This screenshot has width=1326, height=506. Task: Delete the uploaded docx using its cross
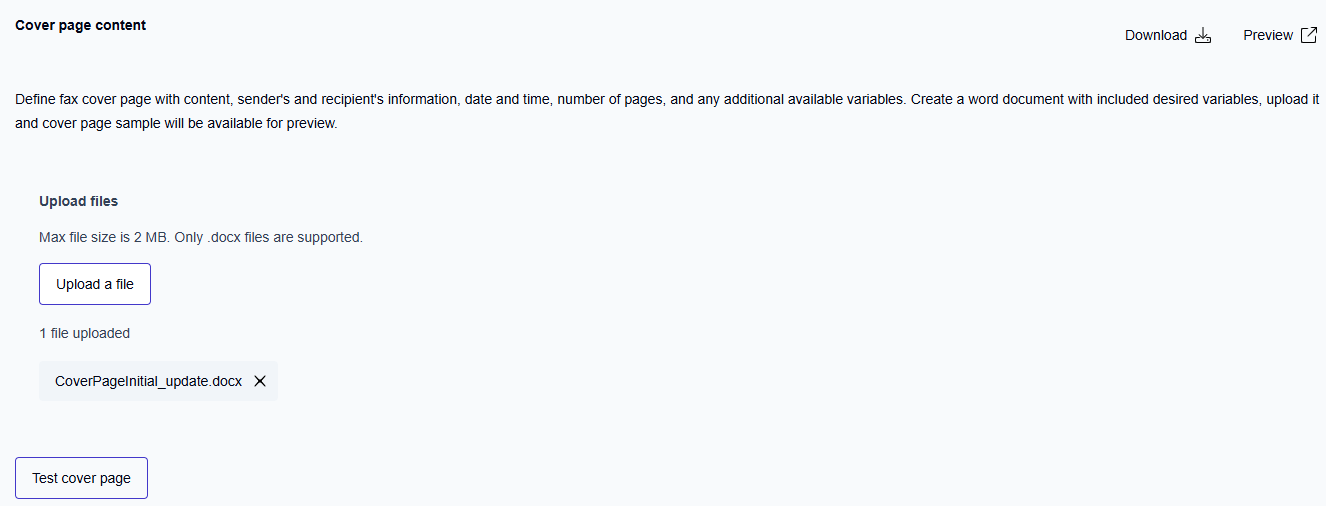pyautogui.click(x=260, y=381)
